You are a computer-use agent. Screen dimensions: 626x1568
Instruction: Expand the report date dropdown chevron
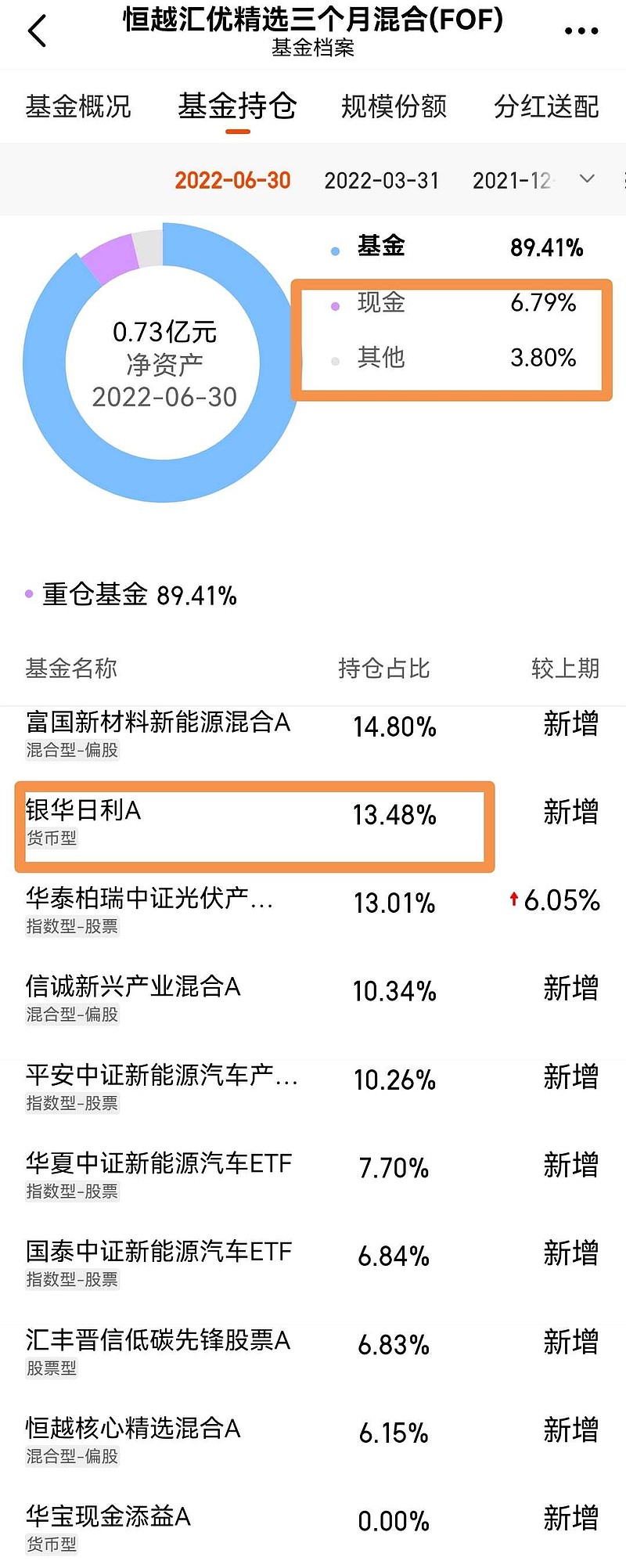(585, 179)
